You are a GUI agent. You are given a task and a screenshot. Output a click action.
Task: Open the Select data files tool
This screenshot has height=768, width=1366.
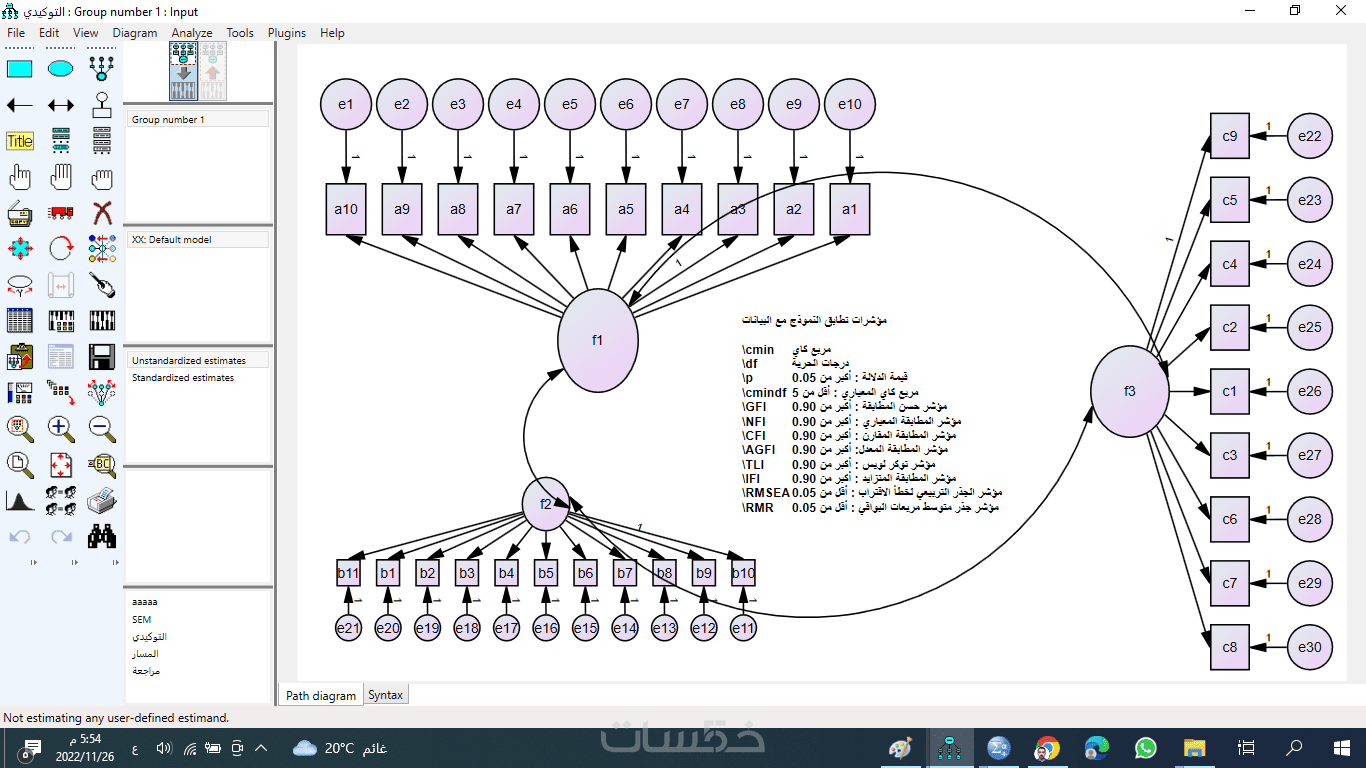click(x=20, y=320)
